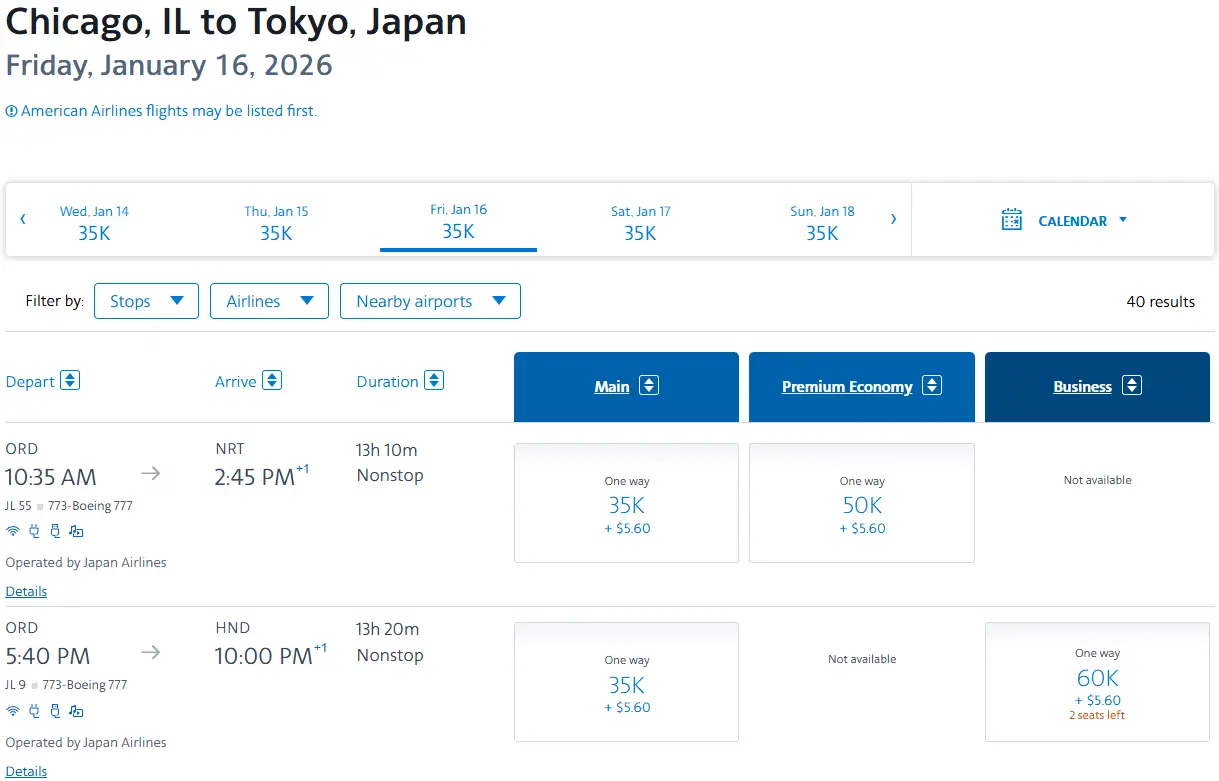Screen dimensions: 1219x781
Task: Open the Nearby airports dropdown
Action: 430,301
